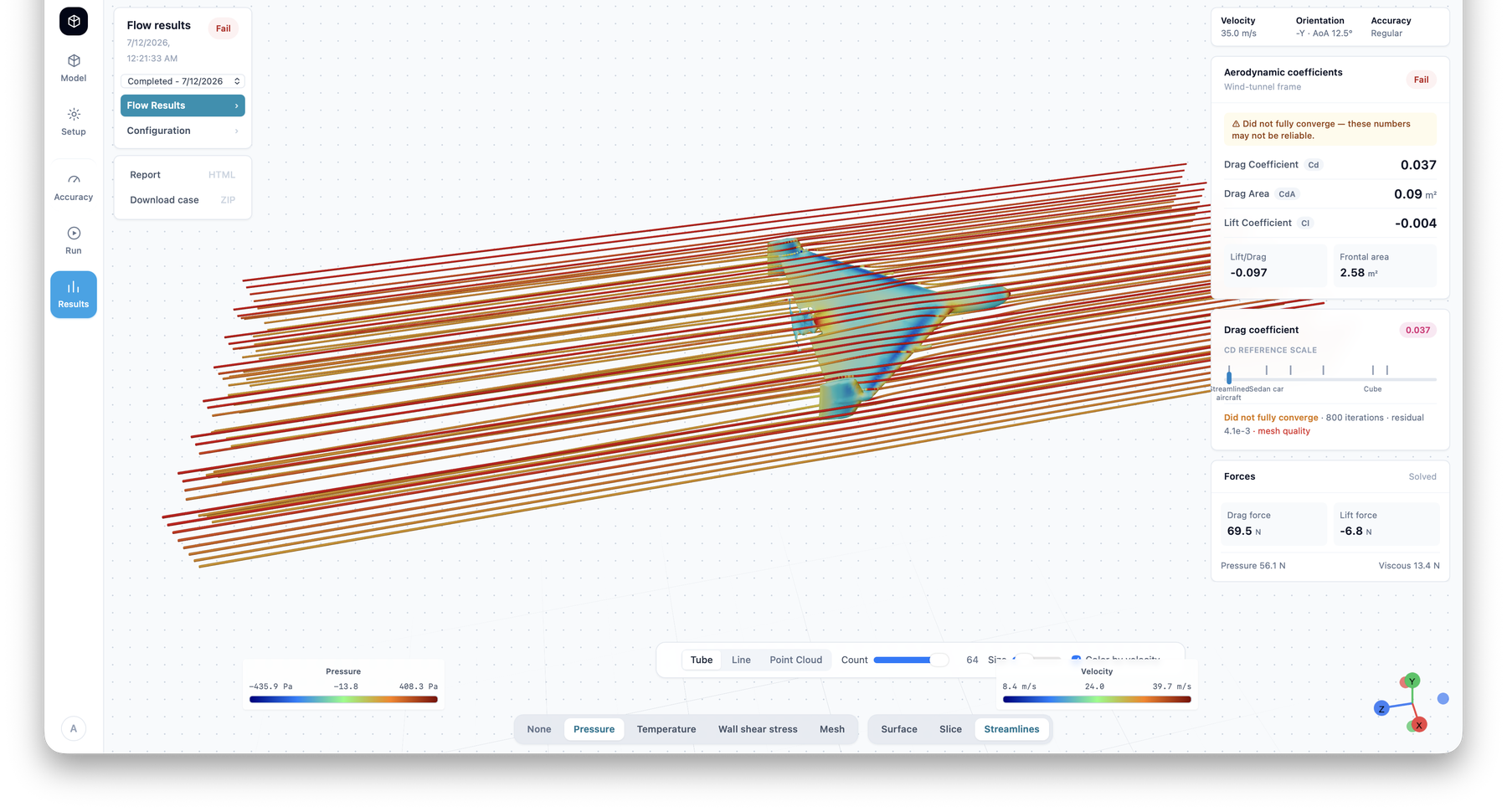1507x812 pixels.
Task: Go to the Run play section
Action: [x=74, y=240]
